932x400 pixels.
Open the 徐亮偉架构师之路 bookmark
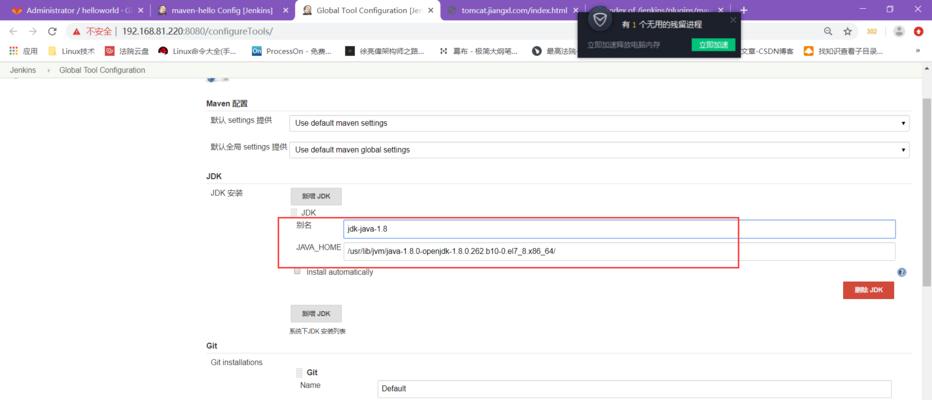pos(385,51)
